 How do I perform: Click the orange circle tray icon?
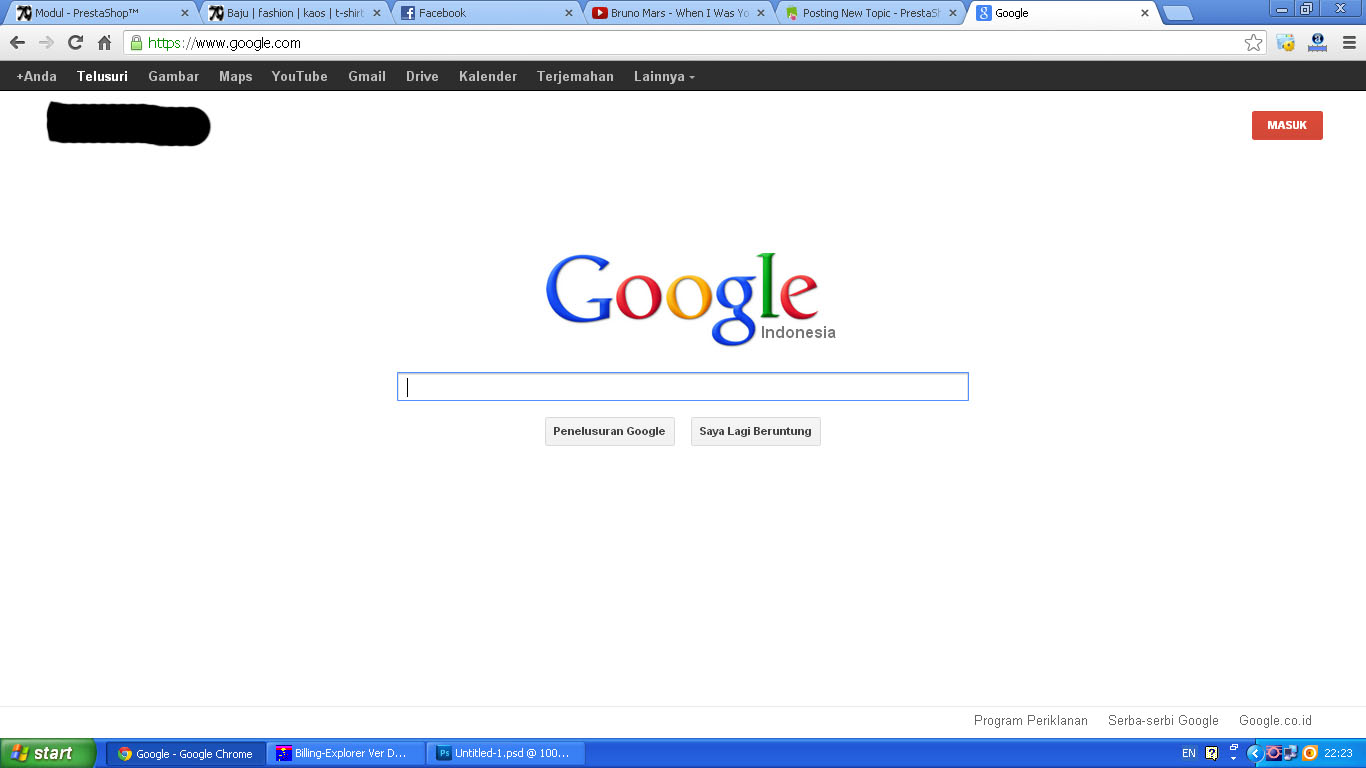(1310, 753)
